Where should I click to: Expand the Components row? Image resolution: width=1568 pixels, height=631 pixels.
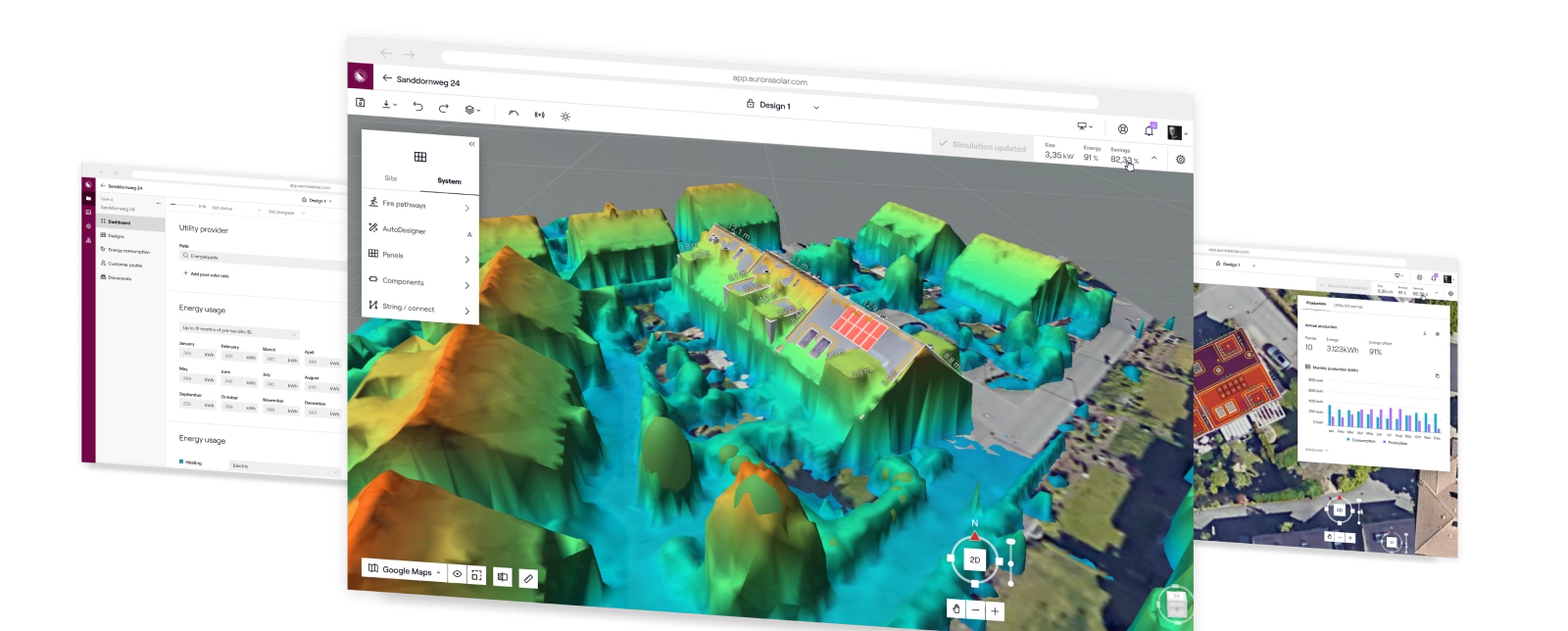coord(419,282)
